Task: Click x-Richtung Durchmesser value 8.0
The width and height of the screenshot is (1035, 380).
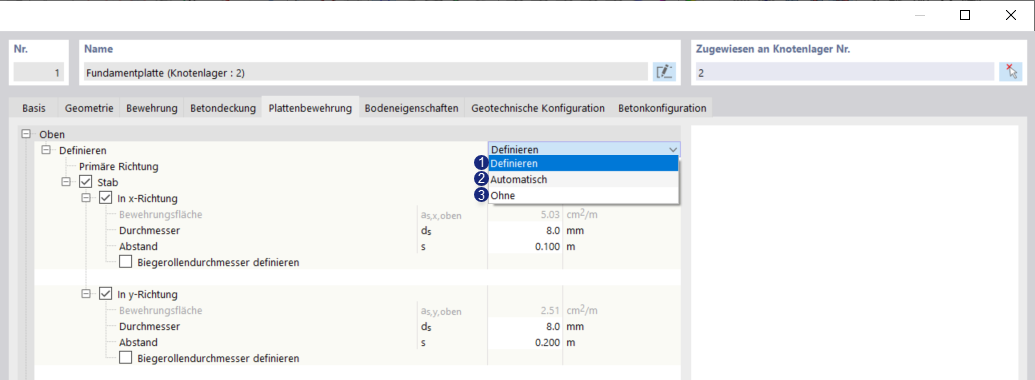Action: [525, 231]
